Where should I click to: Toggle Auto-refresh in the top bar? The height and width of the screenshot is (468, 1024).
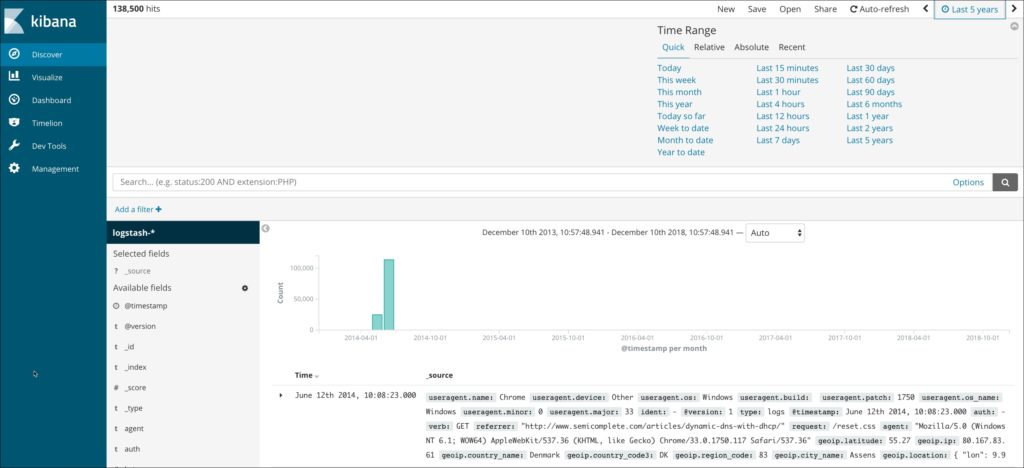point(879,9)
